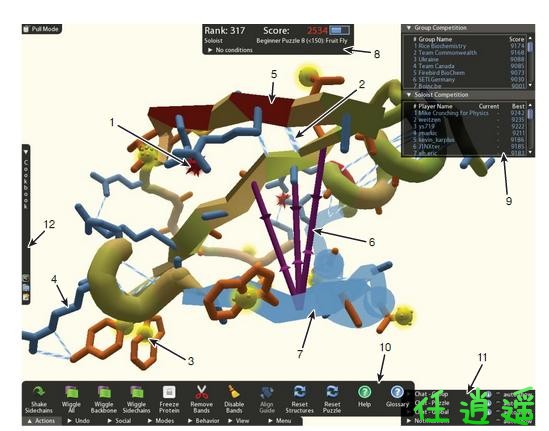Click the Shake Sidechains icon

click(39, 392)
